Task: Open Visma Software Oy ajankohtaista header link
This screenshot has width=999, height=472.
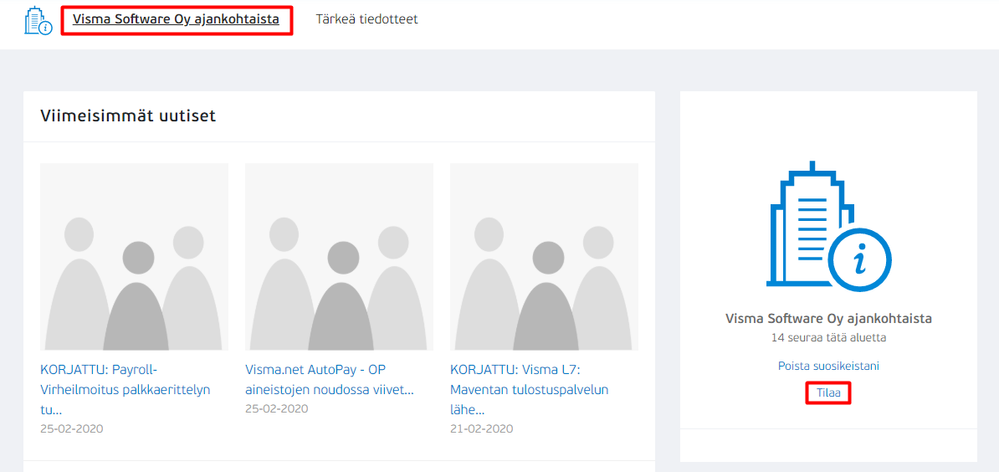Action: click(176, 19)
